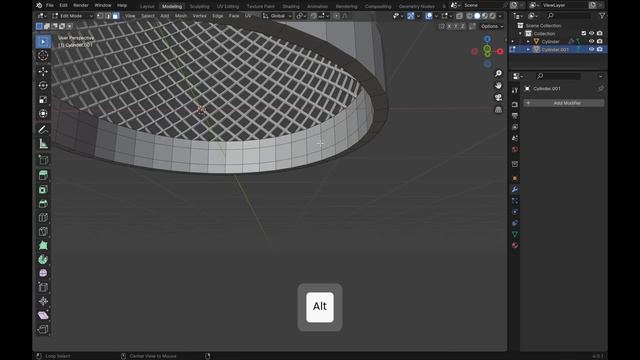Viewport: 640px width, 360px height.
Task: Open the Mesh menu
Action: (x=181, y=16)
